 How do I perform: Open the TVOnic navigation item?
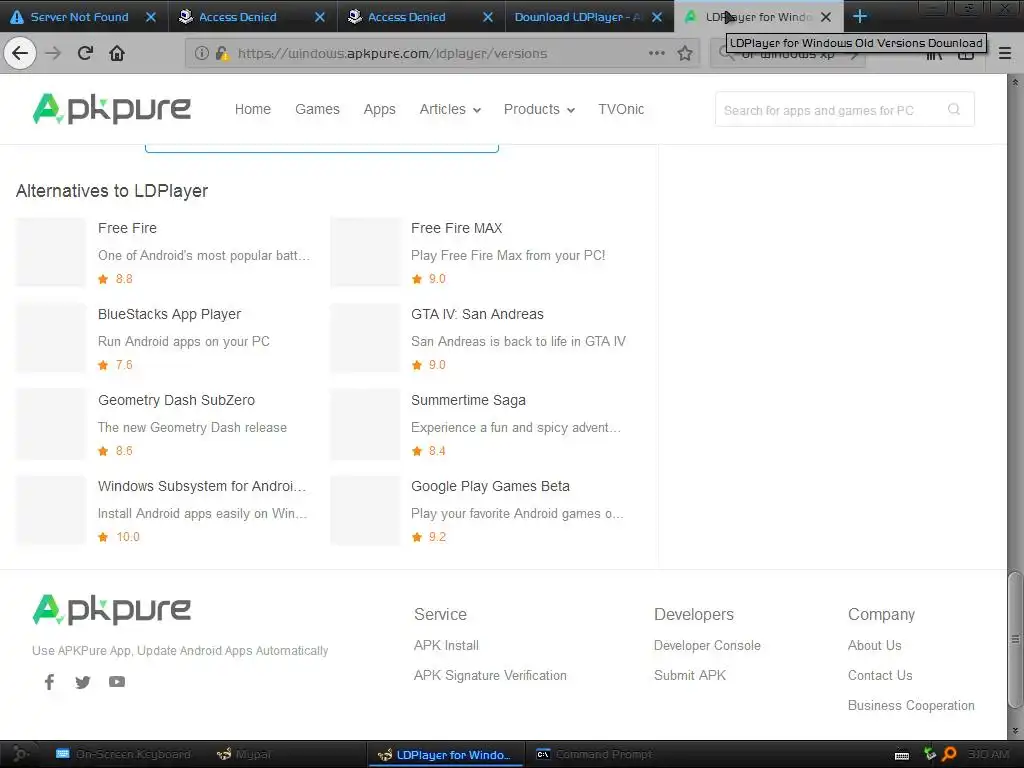(621, 109)
